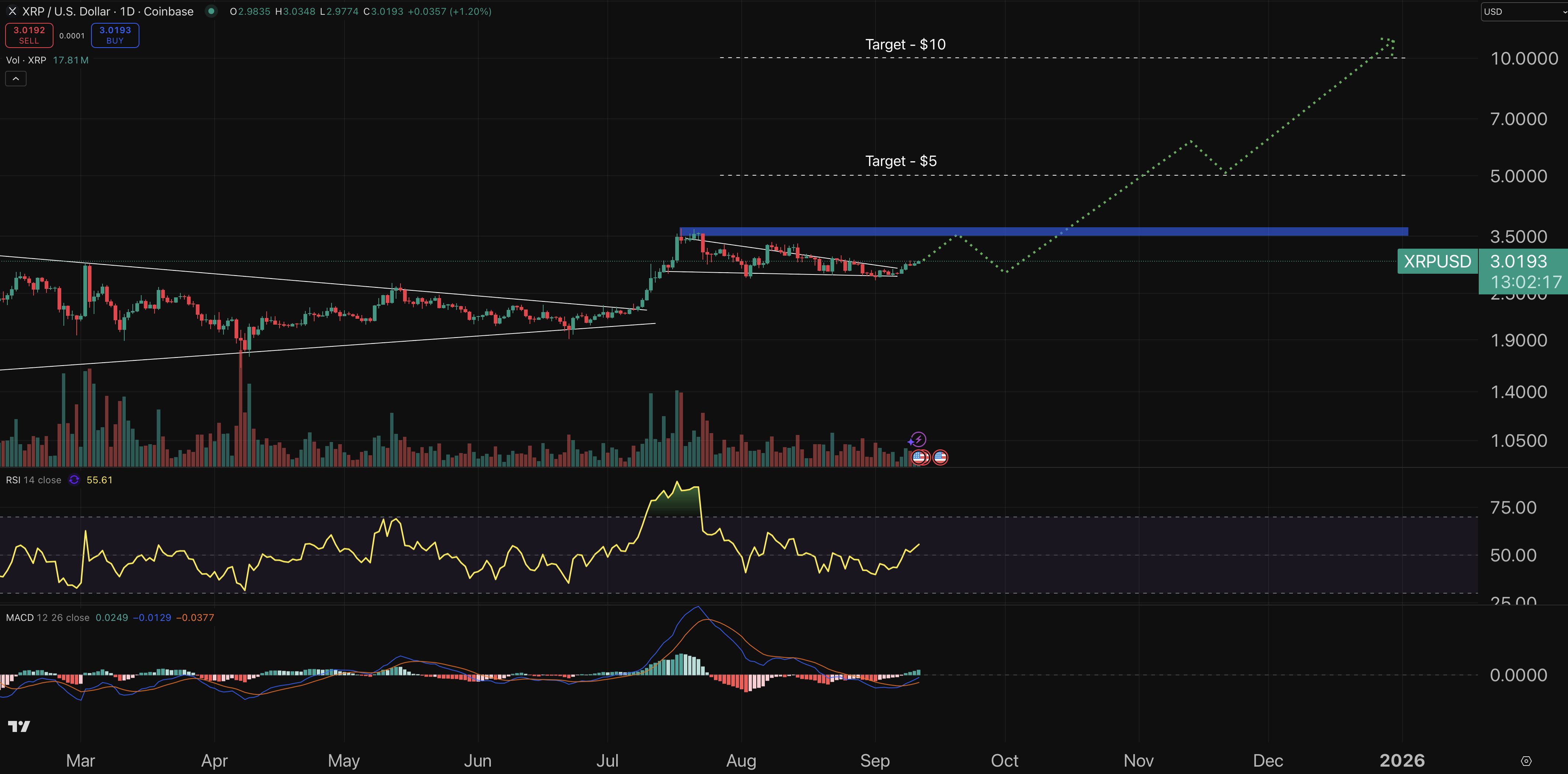Click the XRPUSD price label on the right axis
This screenshot has height=774, width=1568.
pyautogui.click(x=1437, y=262)
